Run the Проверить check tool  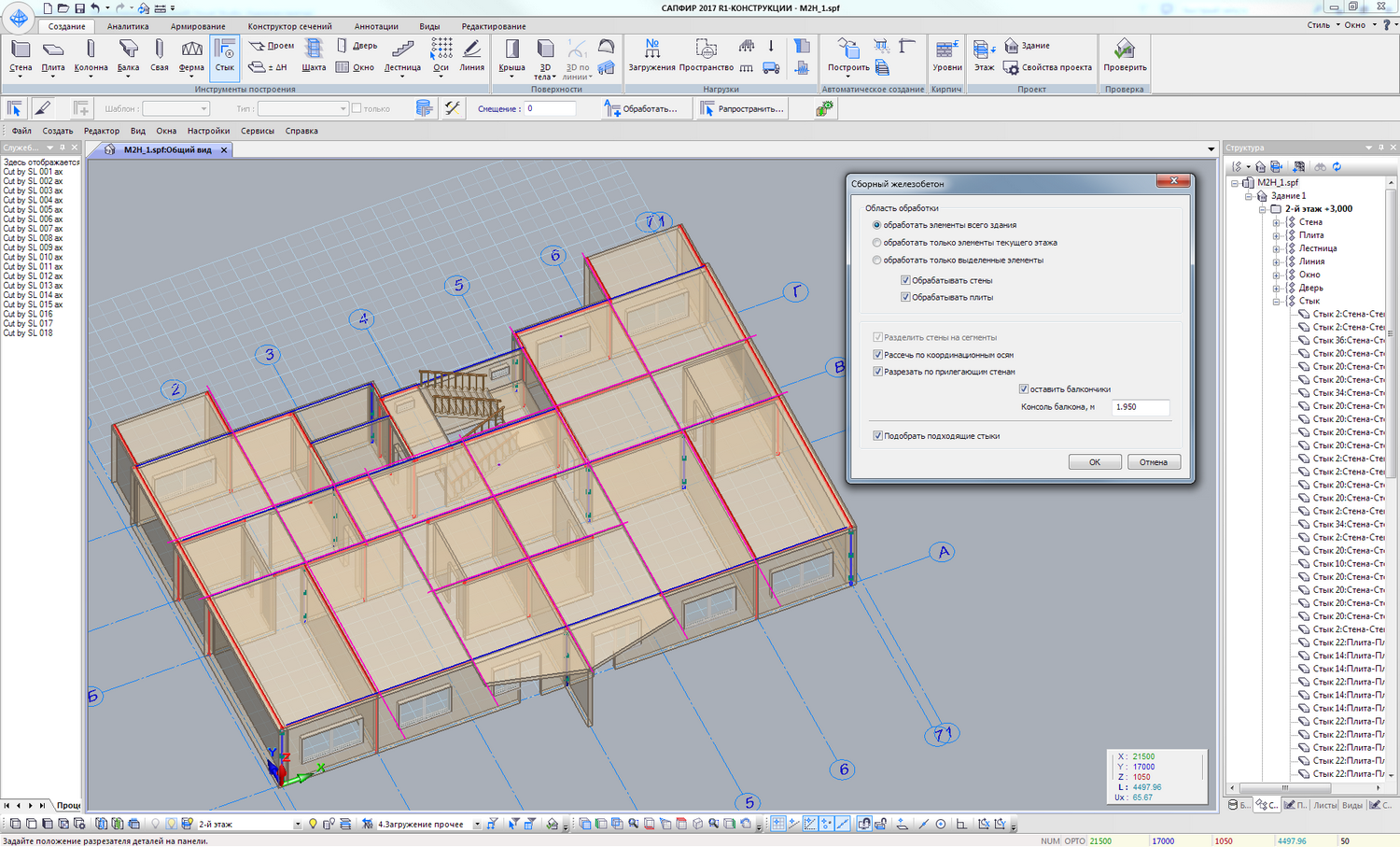coord(1125,56)
